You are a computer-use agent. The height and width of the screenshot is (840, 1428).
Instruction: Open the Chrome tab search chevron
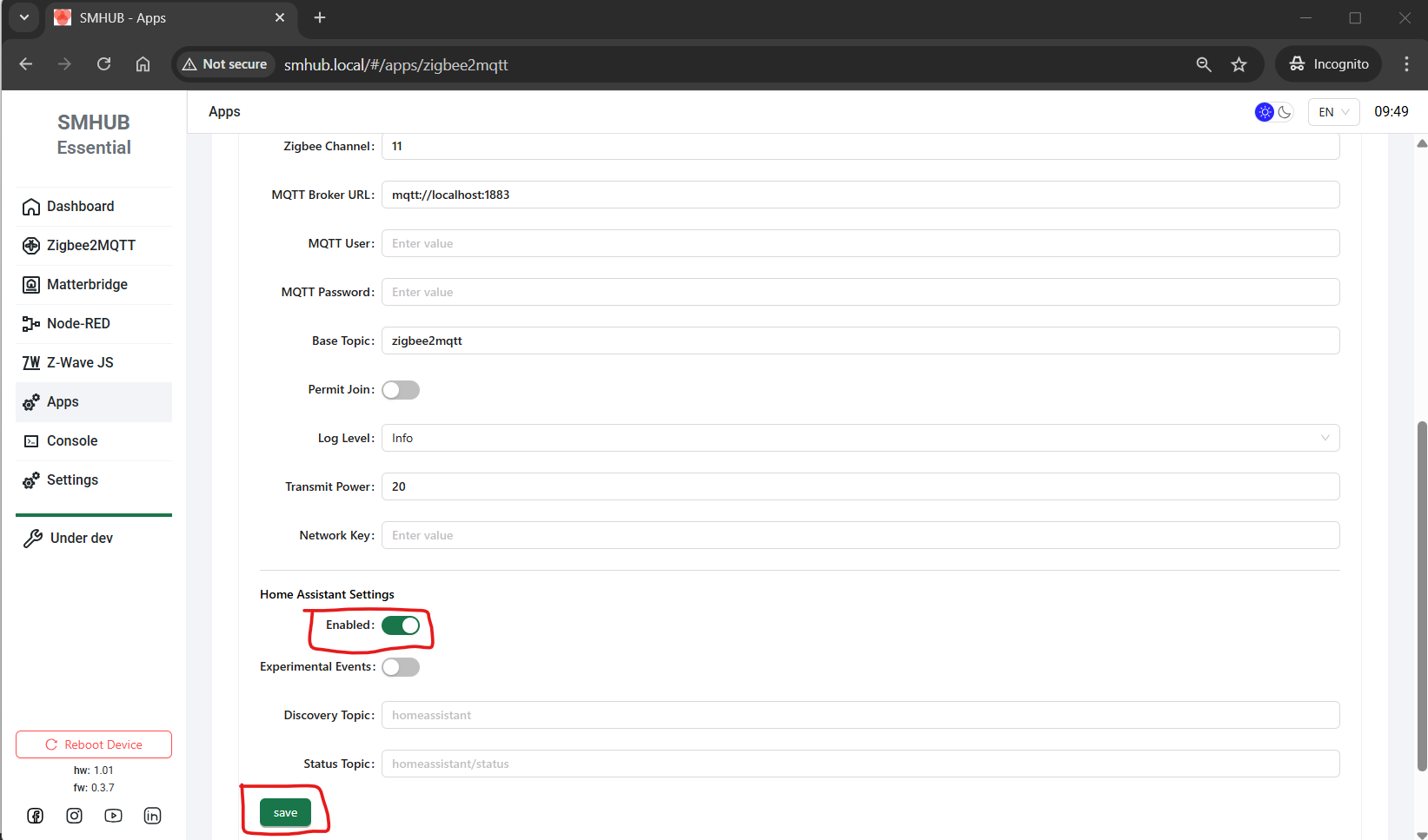(x=24, y=17)
